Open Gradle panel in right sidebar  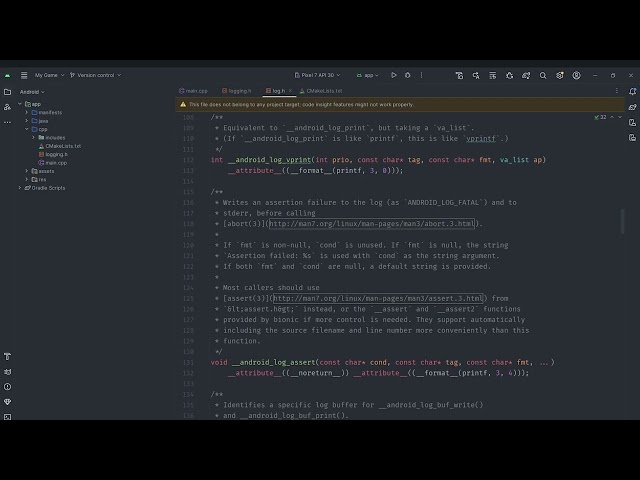click(x=632, y=107)
